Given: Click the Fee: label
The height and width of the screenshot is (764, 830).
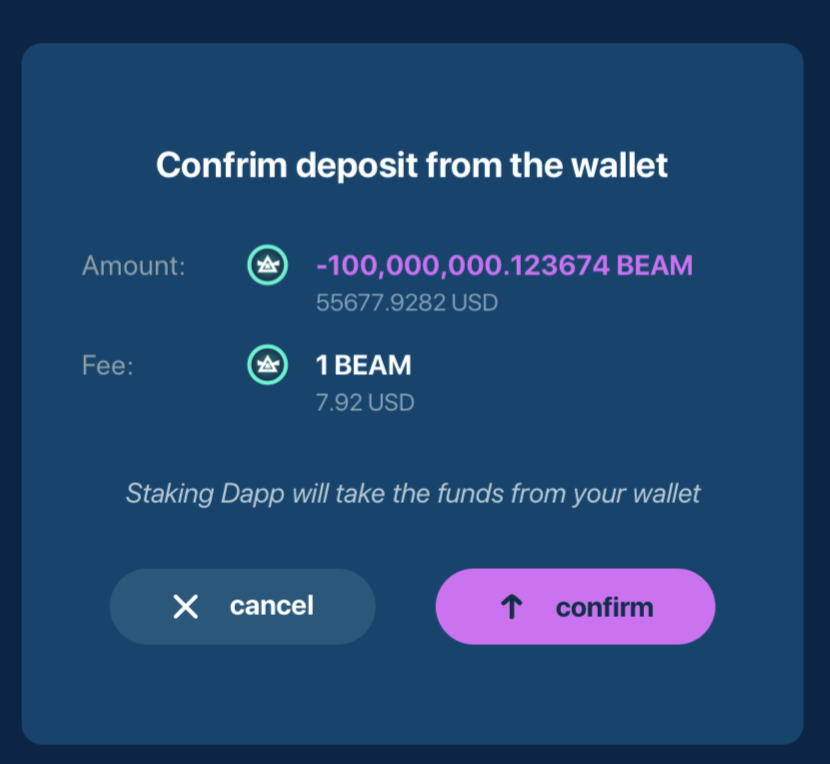Looking at the screenshot, I should pos(108,366).
